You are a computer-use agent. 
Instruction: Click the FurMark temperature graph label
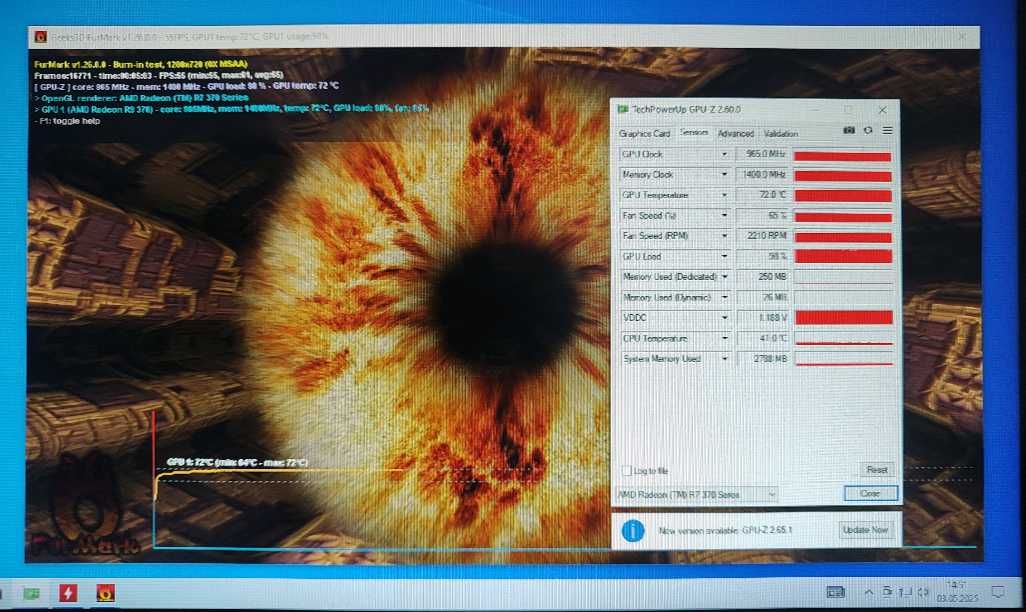(x=237, y=462)
